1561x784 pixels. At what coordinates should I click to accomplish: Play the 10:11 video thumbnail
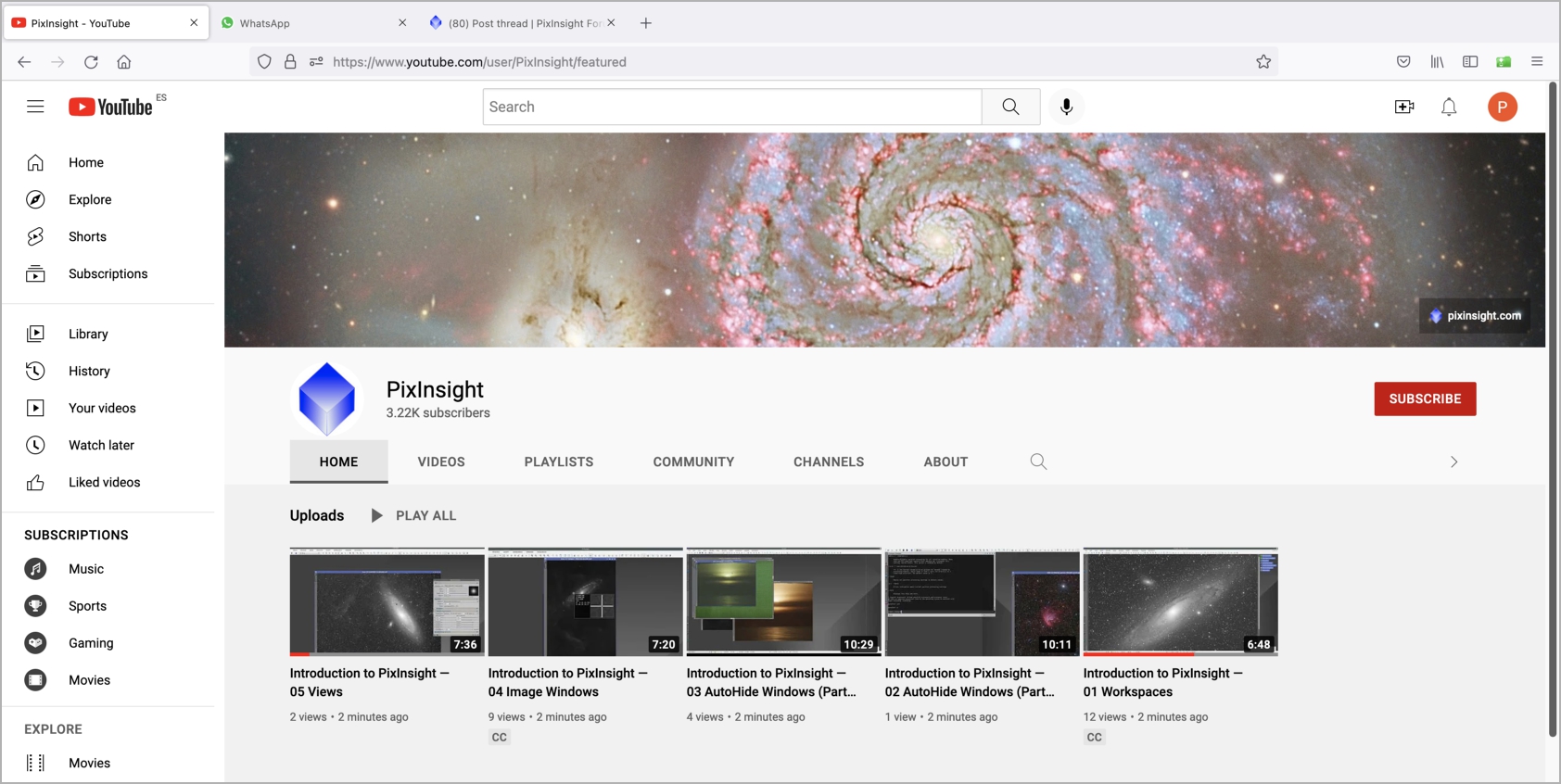pos(982,601)
